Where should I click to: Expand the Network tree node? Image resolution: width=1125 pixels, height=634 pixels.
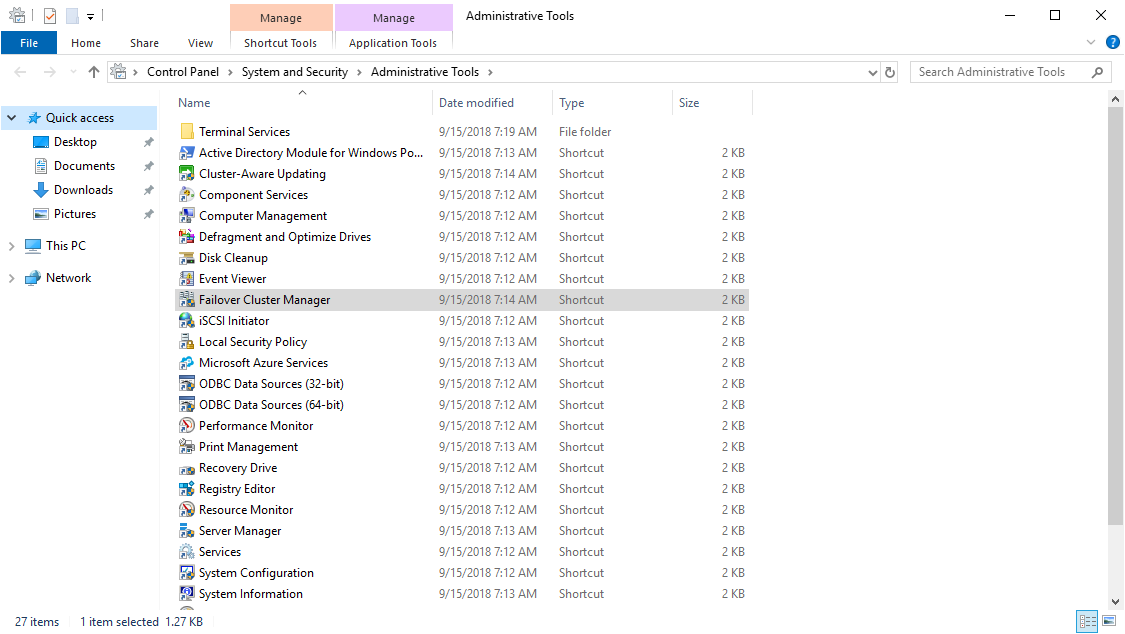tap(11, 278)
